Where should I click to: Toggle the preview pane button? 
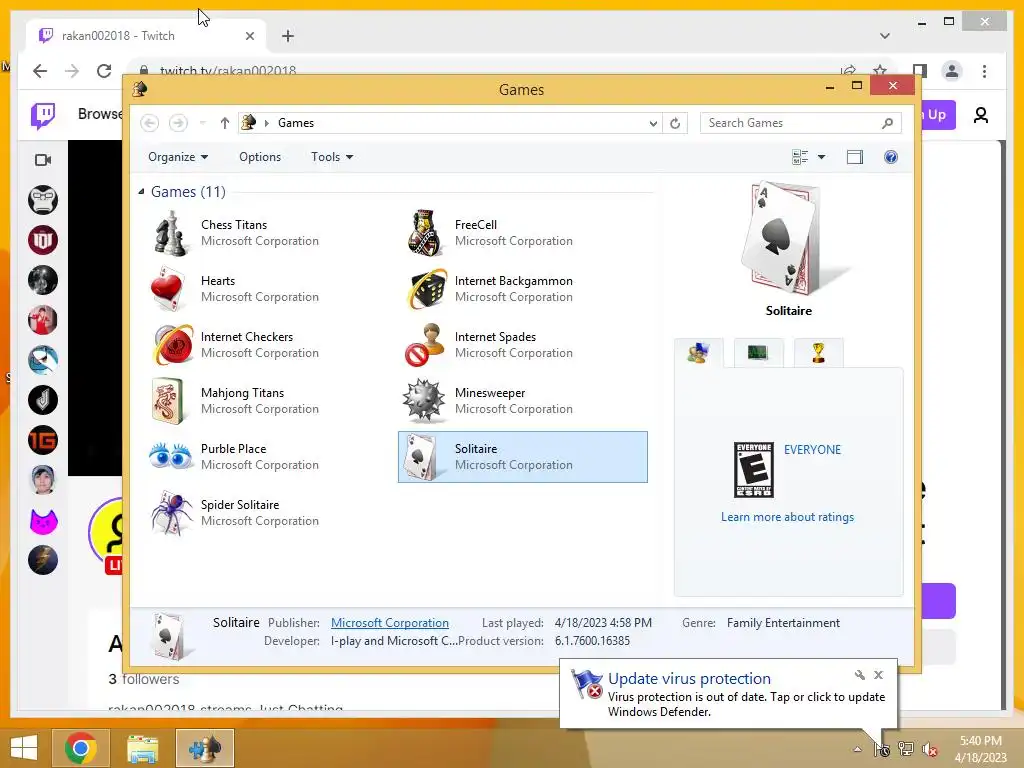[x=855, y=157]
